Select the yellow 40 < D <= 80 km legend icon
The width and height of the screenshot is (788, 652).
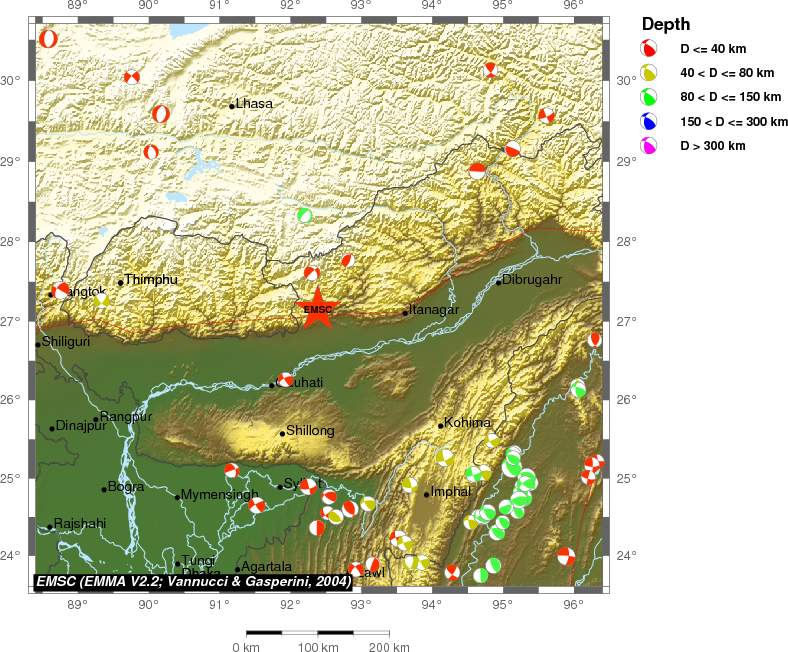click(x=649, y=72)
